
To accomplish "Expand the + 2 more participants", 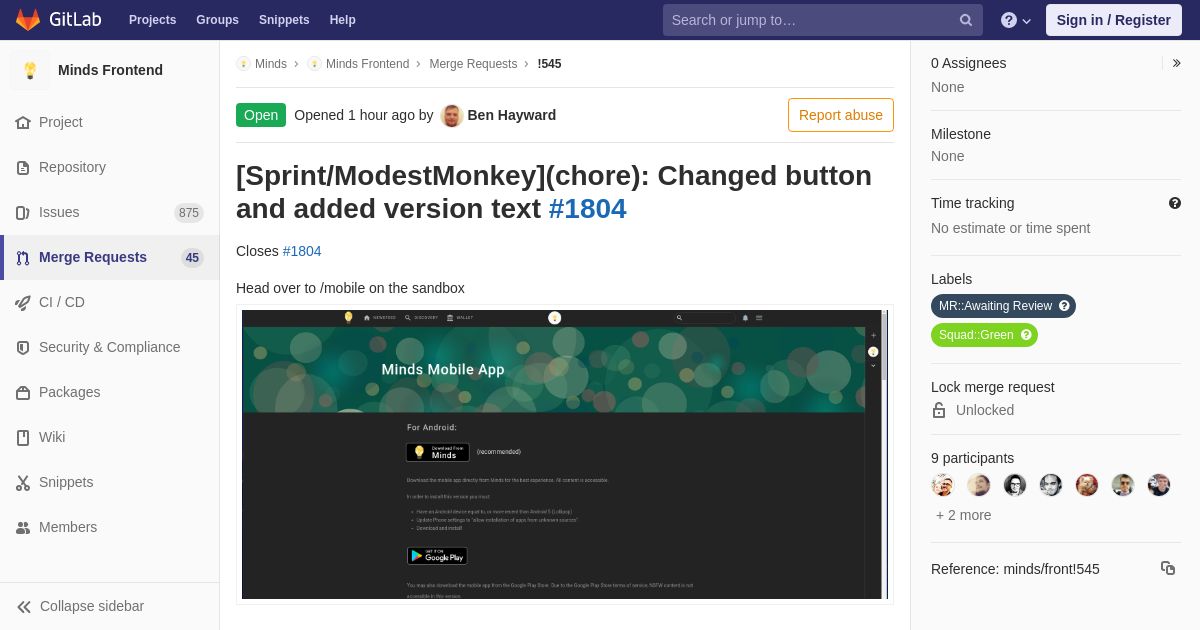I will pos(964,515).
